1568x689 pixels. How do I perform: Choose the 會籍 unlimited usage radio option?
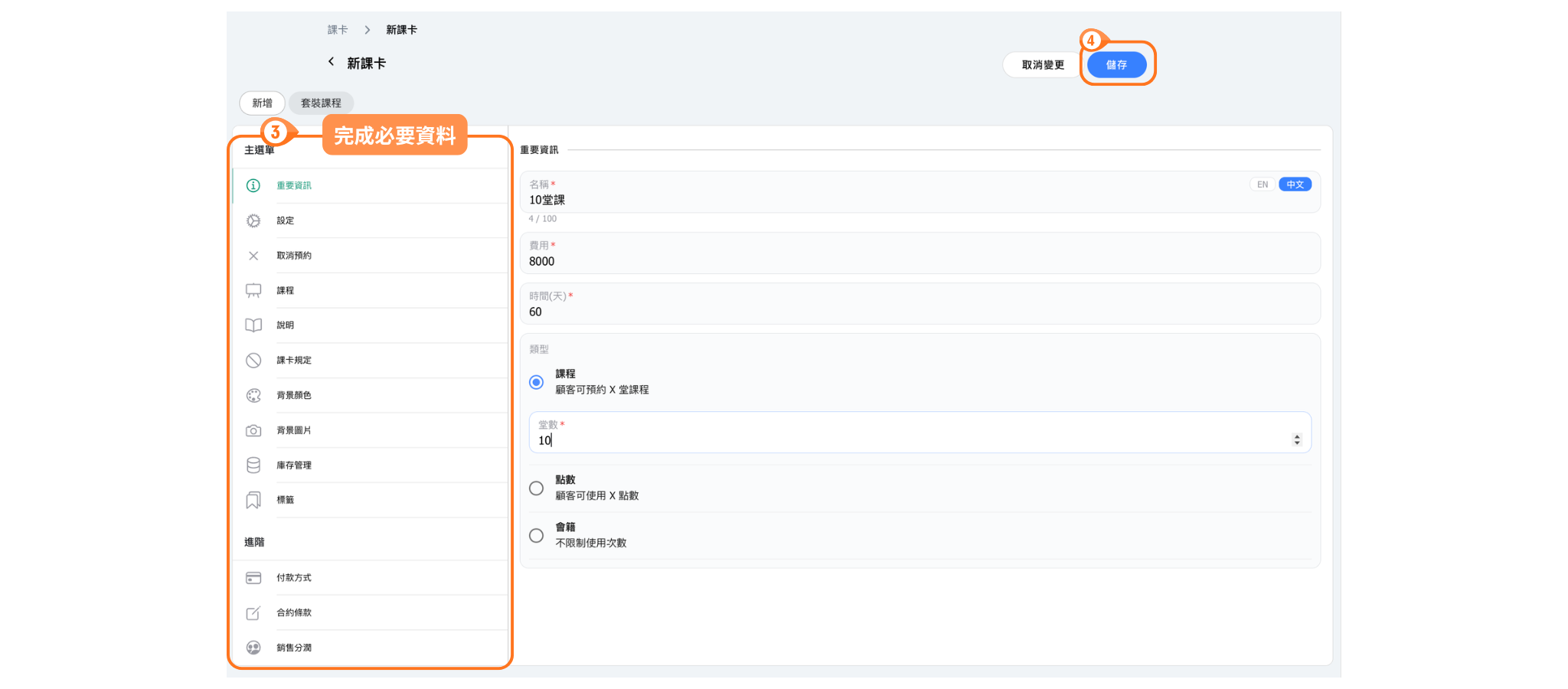point(537,536)
